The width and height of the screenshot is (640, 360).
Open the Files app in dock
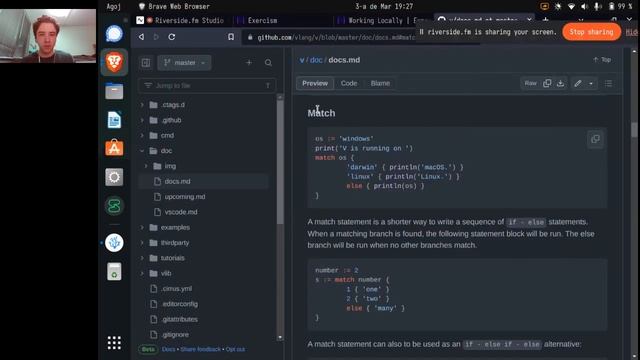pyautogui.click(x=114, y=91)
